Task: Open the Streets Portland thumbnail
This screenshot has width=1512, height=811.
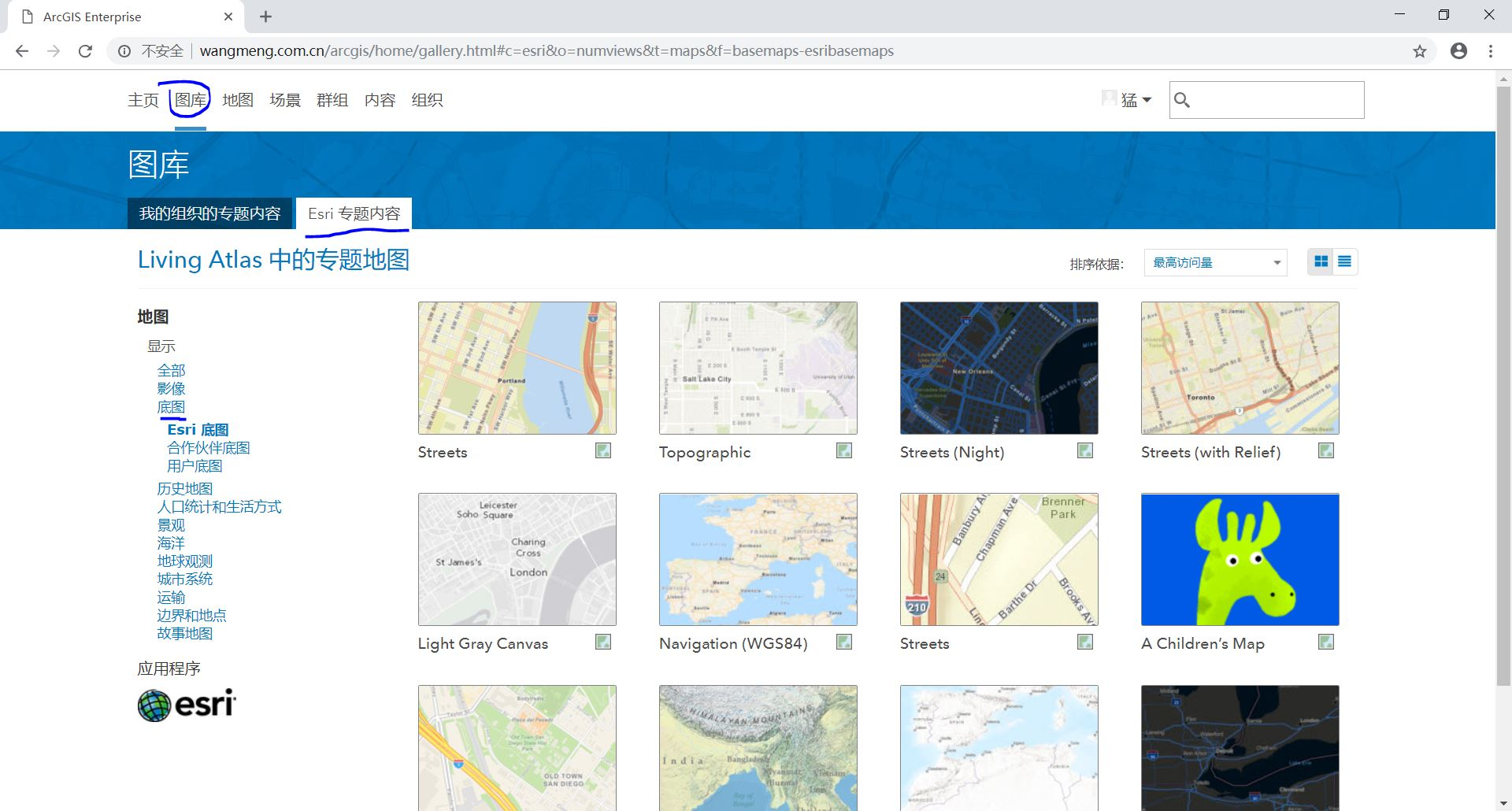Action: pyautogui.click(x=517, y=368)
